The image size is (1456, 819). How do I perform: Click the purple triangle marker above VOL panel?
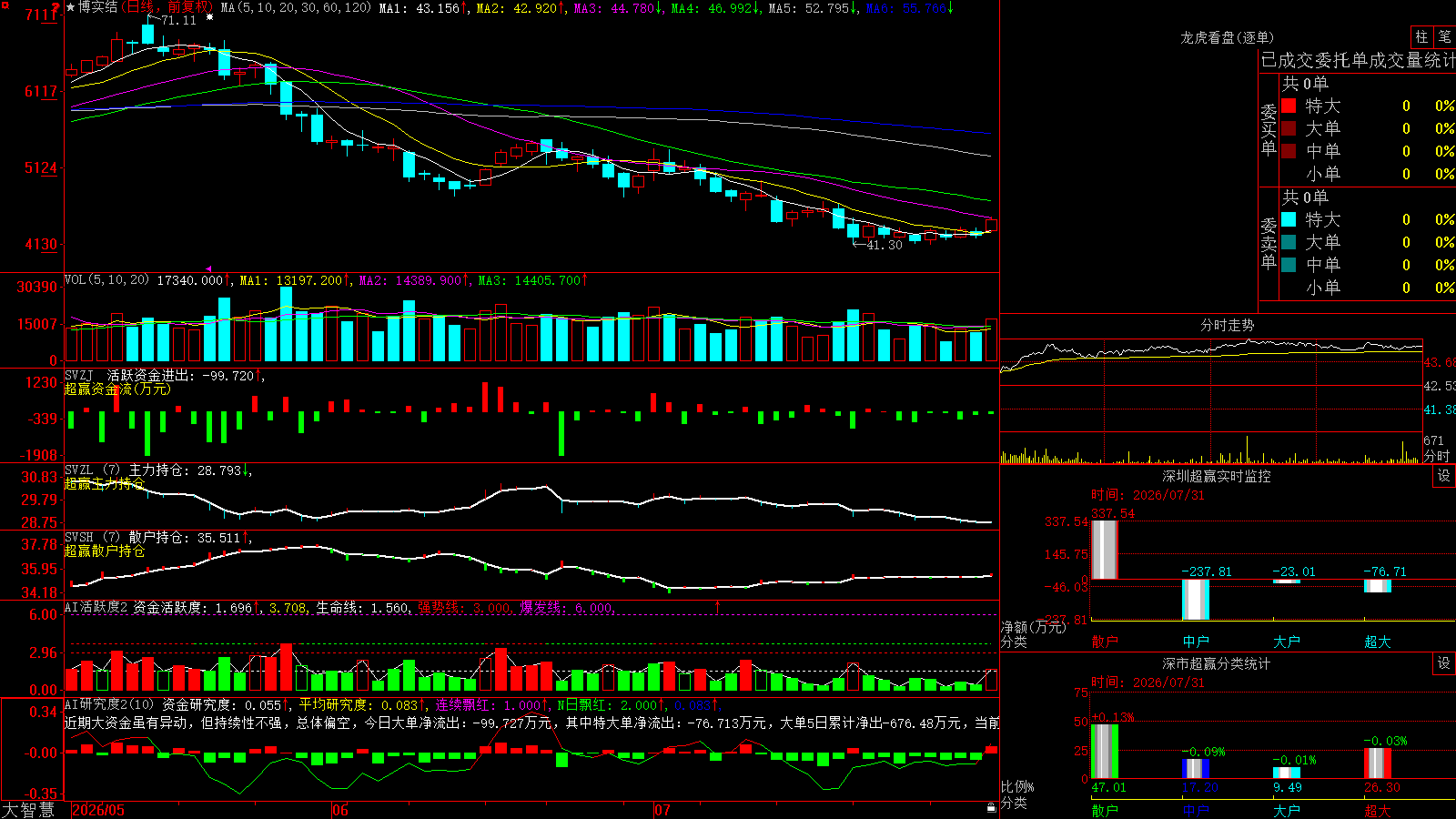[x=208, y=268]
